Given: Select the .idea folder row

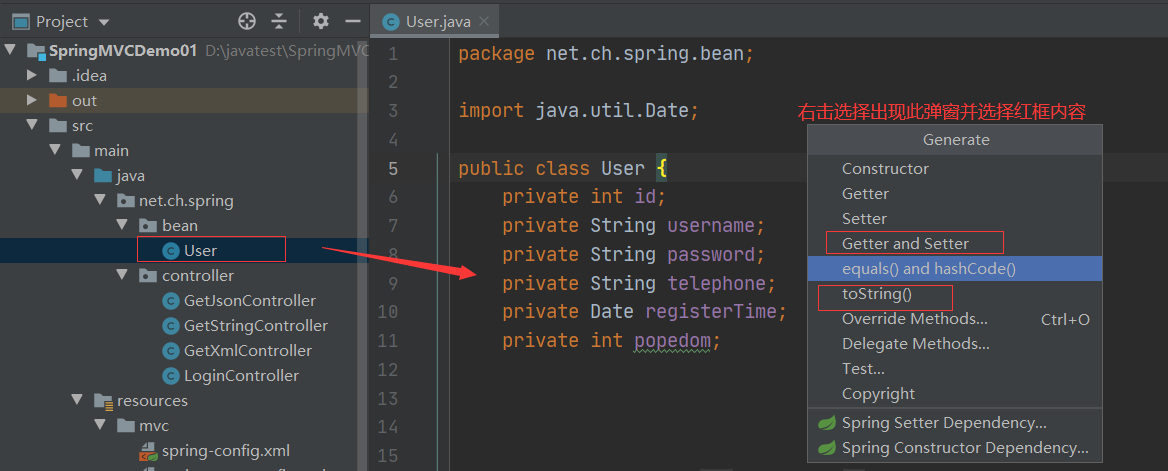Looking at the screenshot, I should pyautogui.click(x=184, y=75).
